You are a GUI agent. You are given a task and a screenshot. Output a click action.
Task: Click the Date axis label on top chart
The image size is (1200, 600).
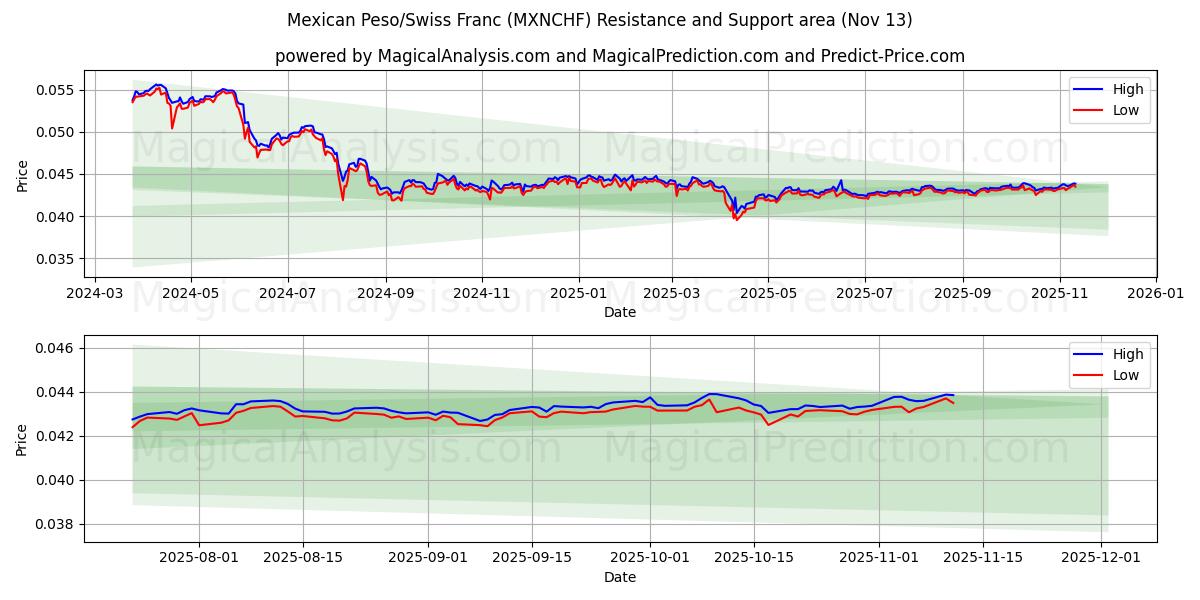(x=620, y=312)
